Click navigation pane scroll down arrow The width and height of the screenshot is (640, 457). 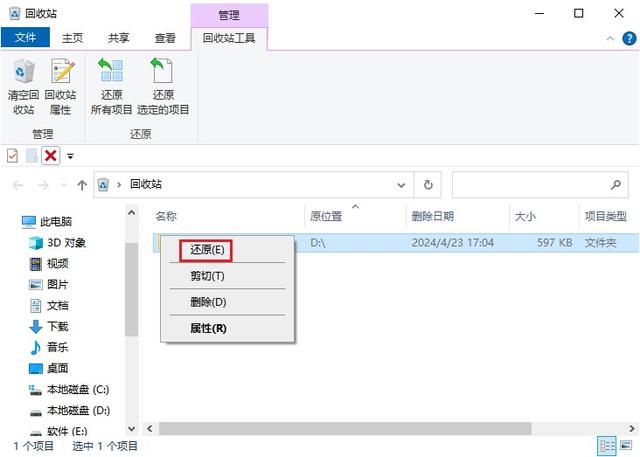[x=131, y=429]
